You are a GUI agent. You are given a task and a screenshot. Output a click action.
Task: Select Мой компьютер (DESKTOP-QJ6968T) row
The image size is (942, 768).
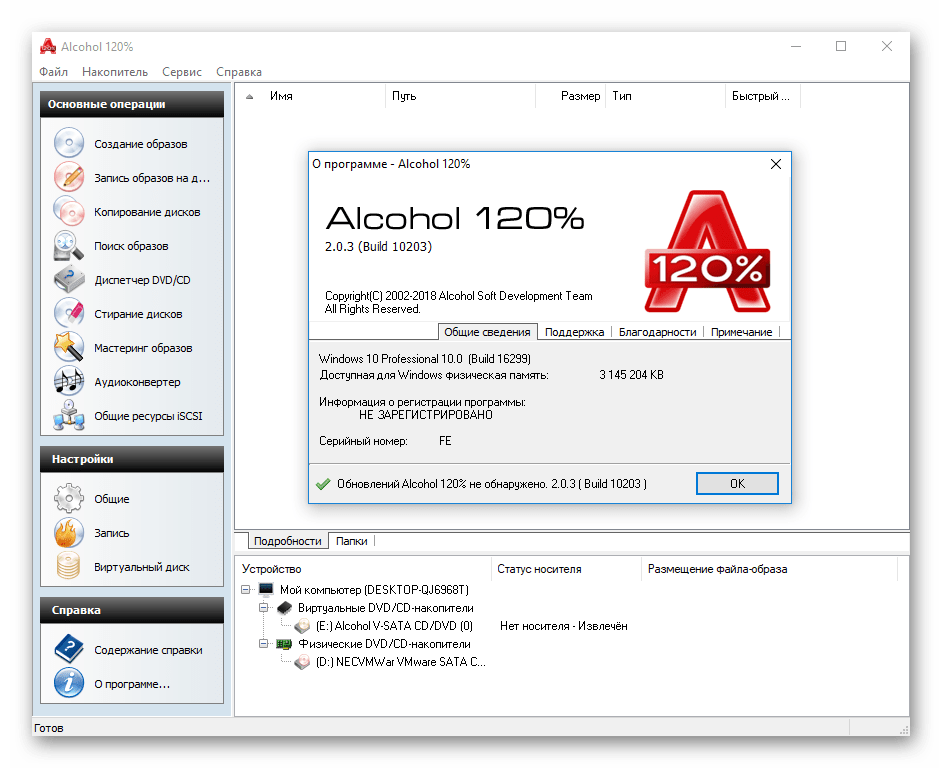(x=374, y=590)
